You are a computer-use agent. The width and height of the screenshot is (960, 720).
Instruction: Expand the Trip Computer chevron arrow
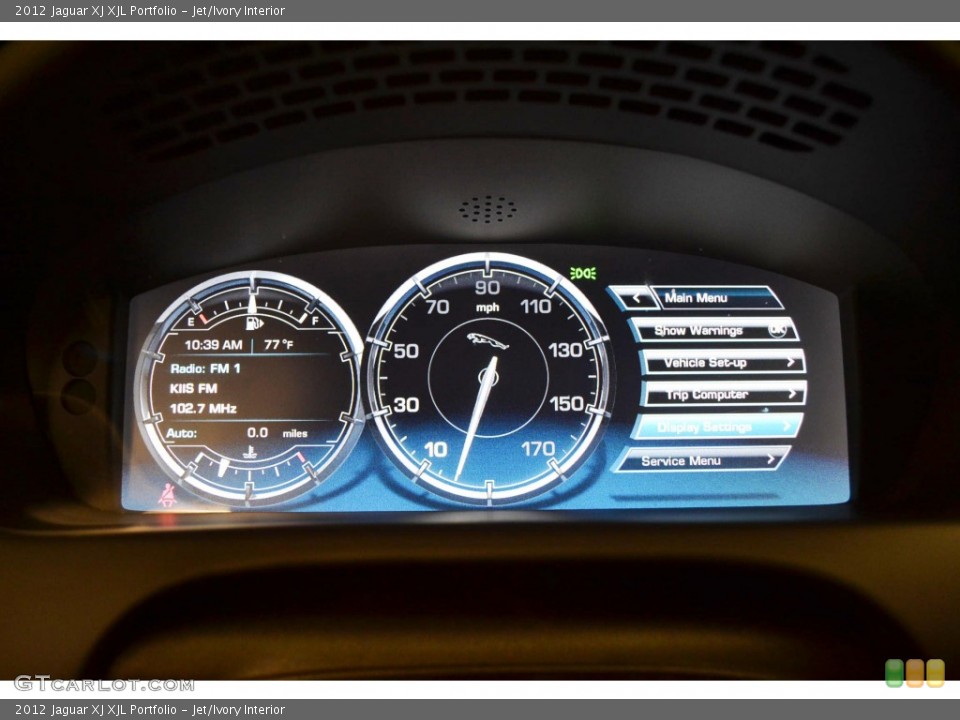792,394
